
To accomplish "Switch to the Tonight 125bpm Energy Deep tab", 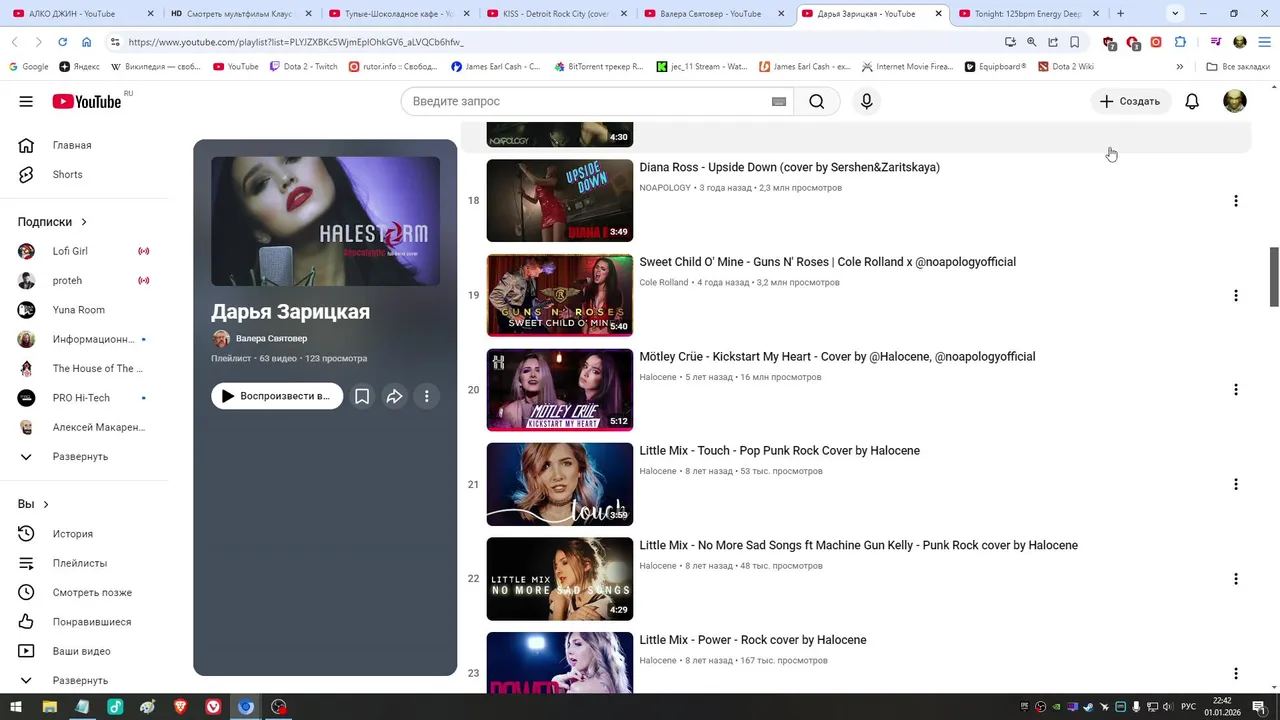I will (1029, 14).
